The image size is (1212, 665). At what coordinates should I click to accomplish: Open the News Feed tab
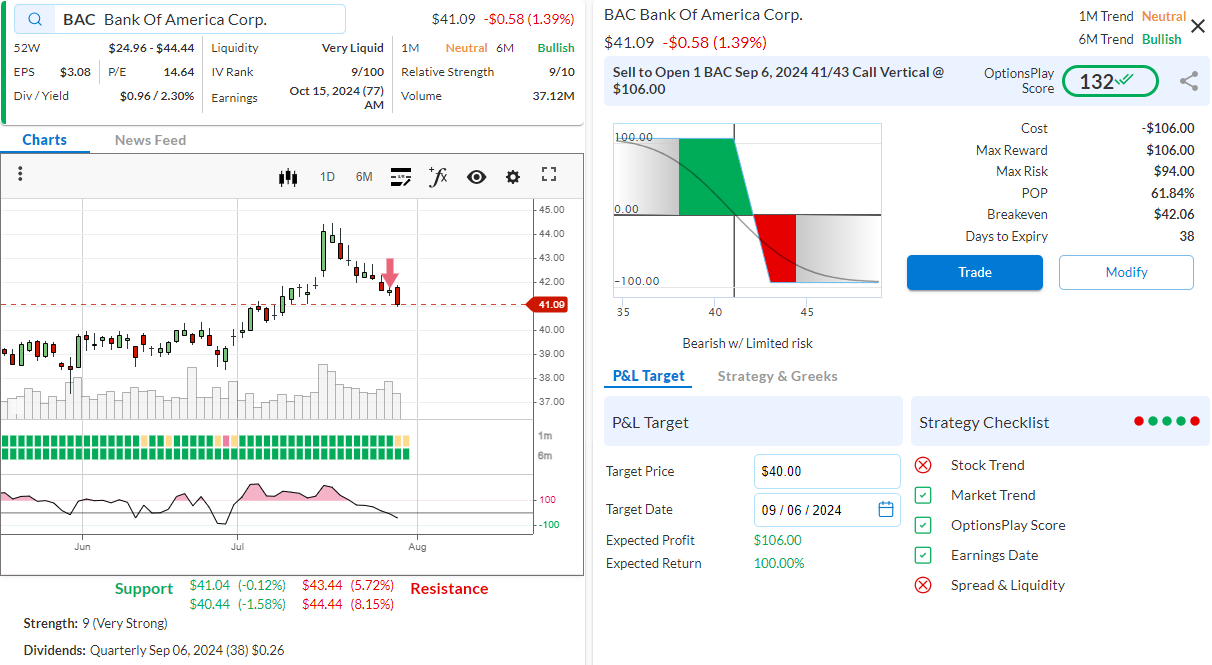click(150, 140)
